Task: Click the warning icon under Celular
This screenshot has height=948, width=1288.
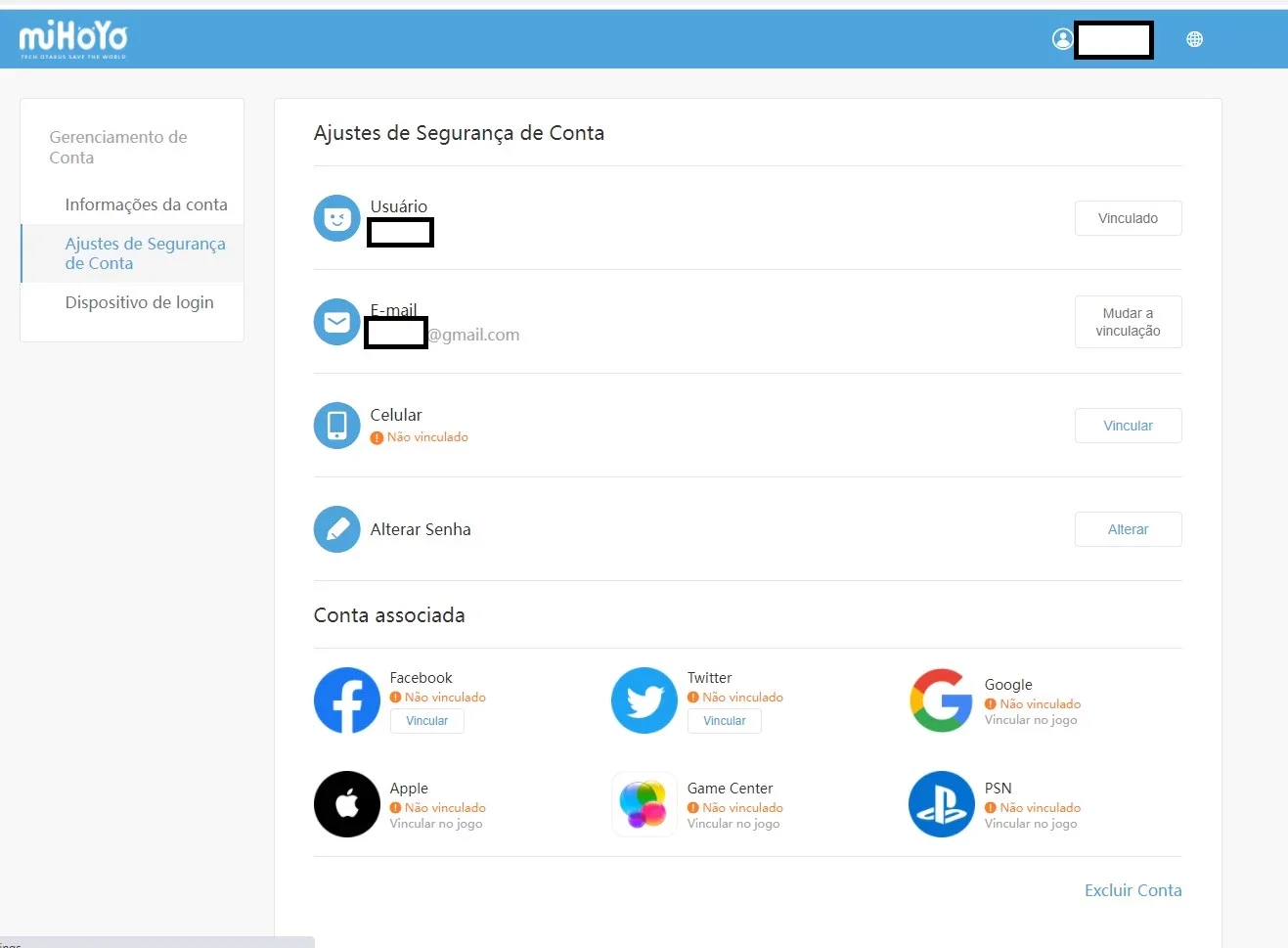Action: click(x=377, y=438)
